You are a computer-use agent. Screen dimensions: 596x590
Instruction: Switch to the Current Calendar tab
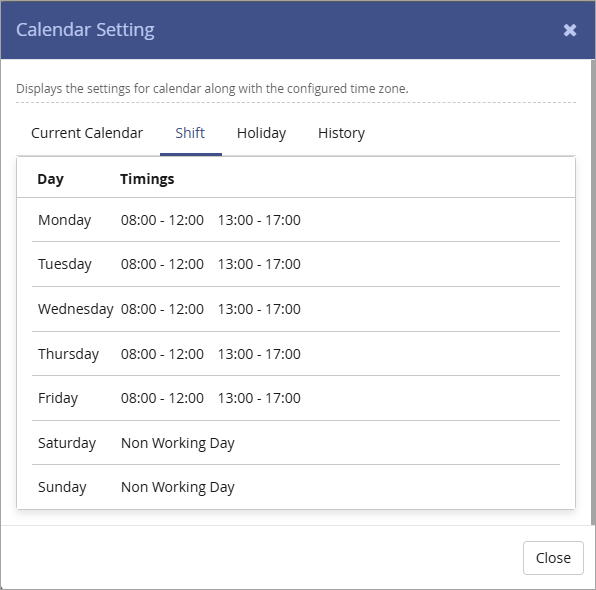[87, 133]
